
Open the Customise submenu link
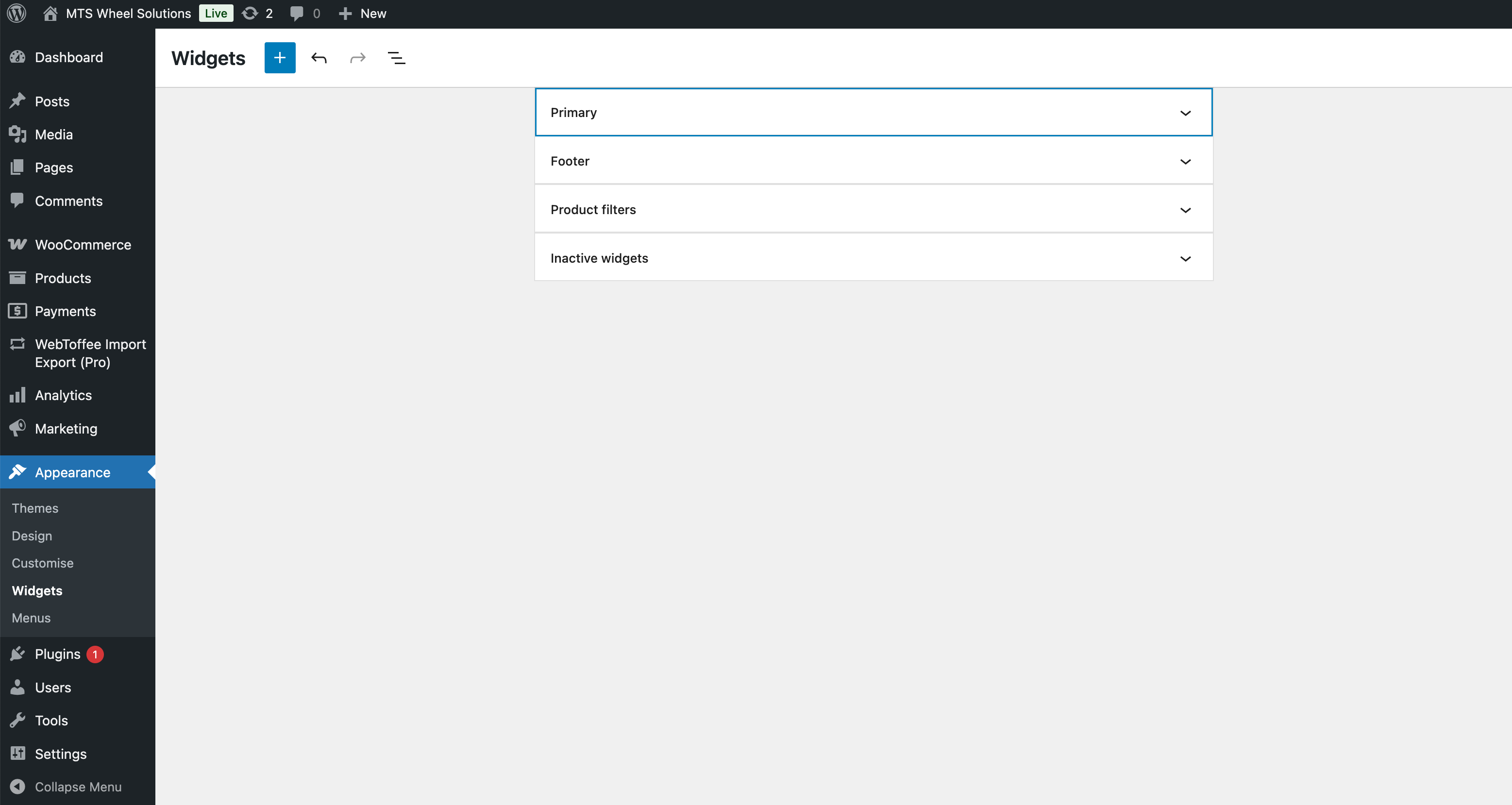click(42, 563)
